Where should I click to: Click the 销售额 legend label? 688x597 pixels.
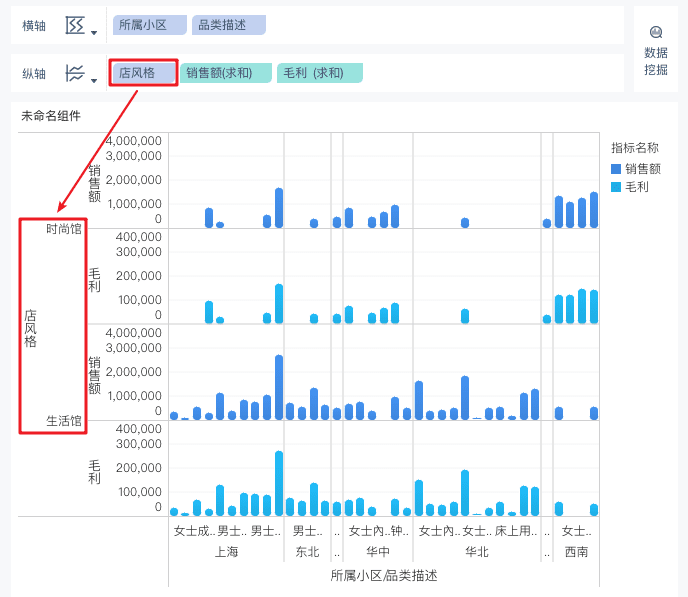[x=643, y=169]
